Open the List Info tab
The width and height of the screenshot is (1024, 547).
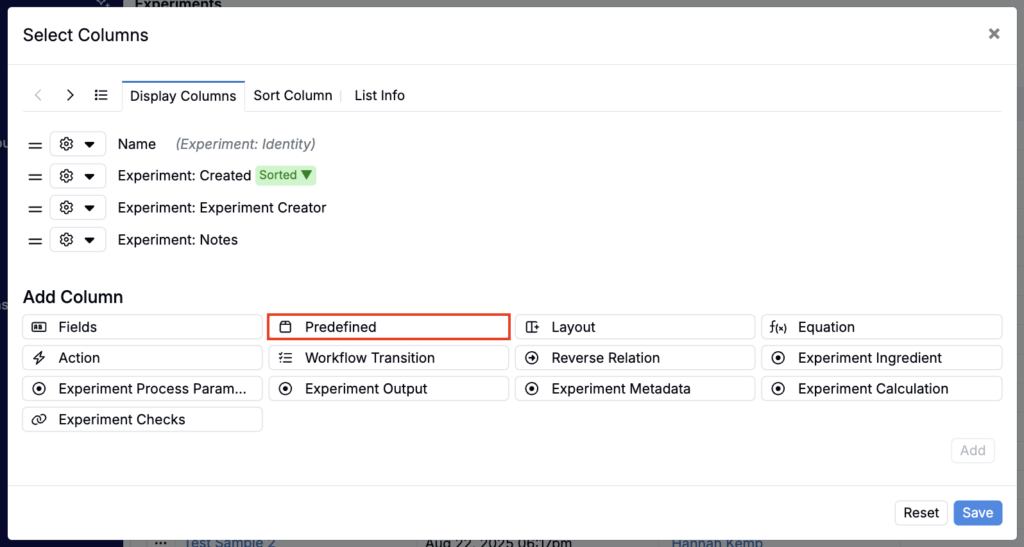(379, 95)
